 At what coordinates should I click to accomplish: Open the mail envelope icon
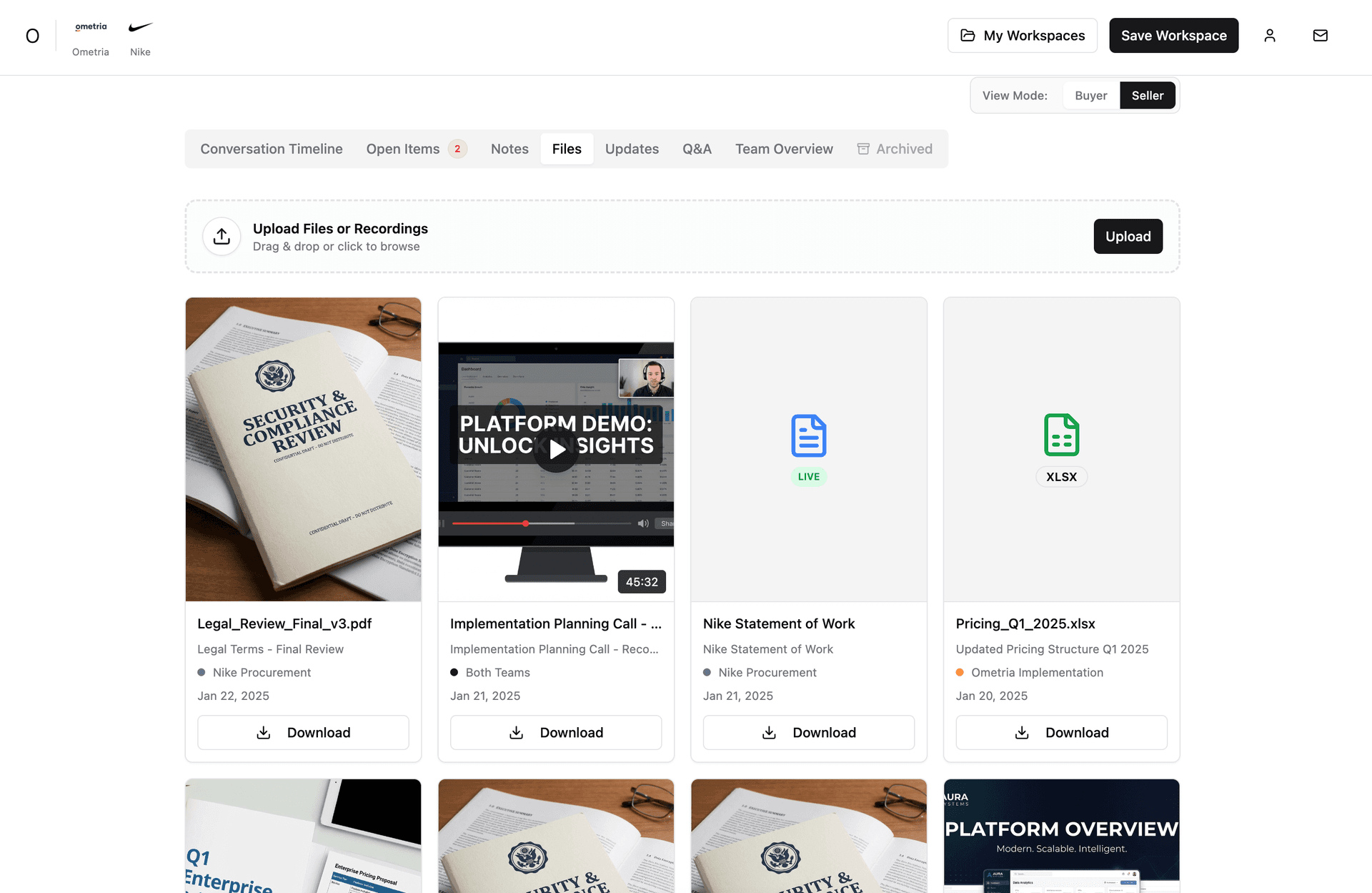pos(1320,36)
